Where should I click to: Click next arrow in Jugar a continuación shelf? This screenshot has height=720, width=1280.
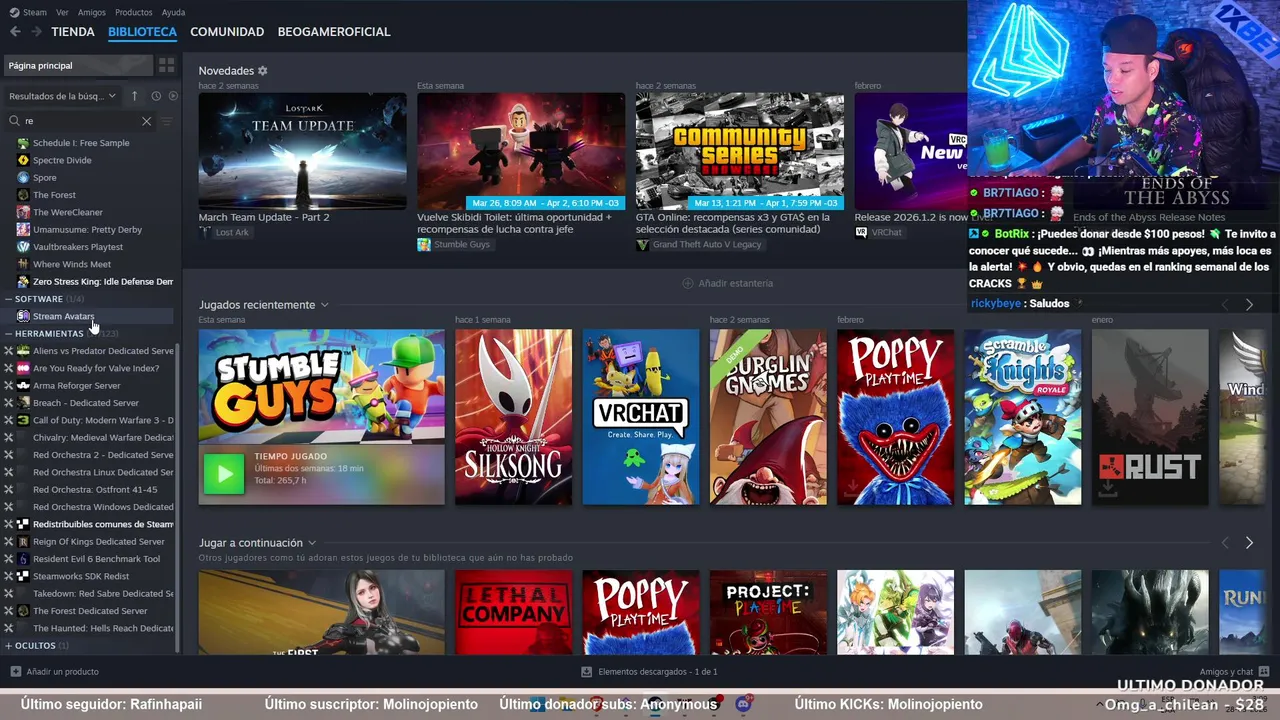(x=1249, y=543)
